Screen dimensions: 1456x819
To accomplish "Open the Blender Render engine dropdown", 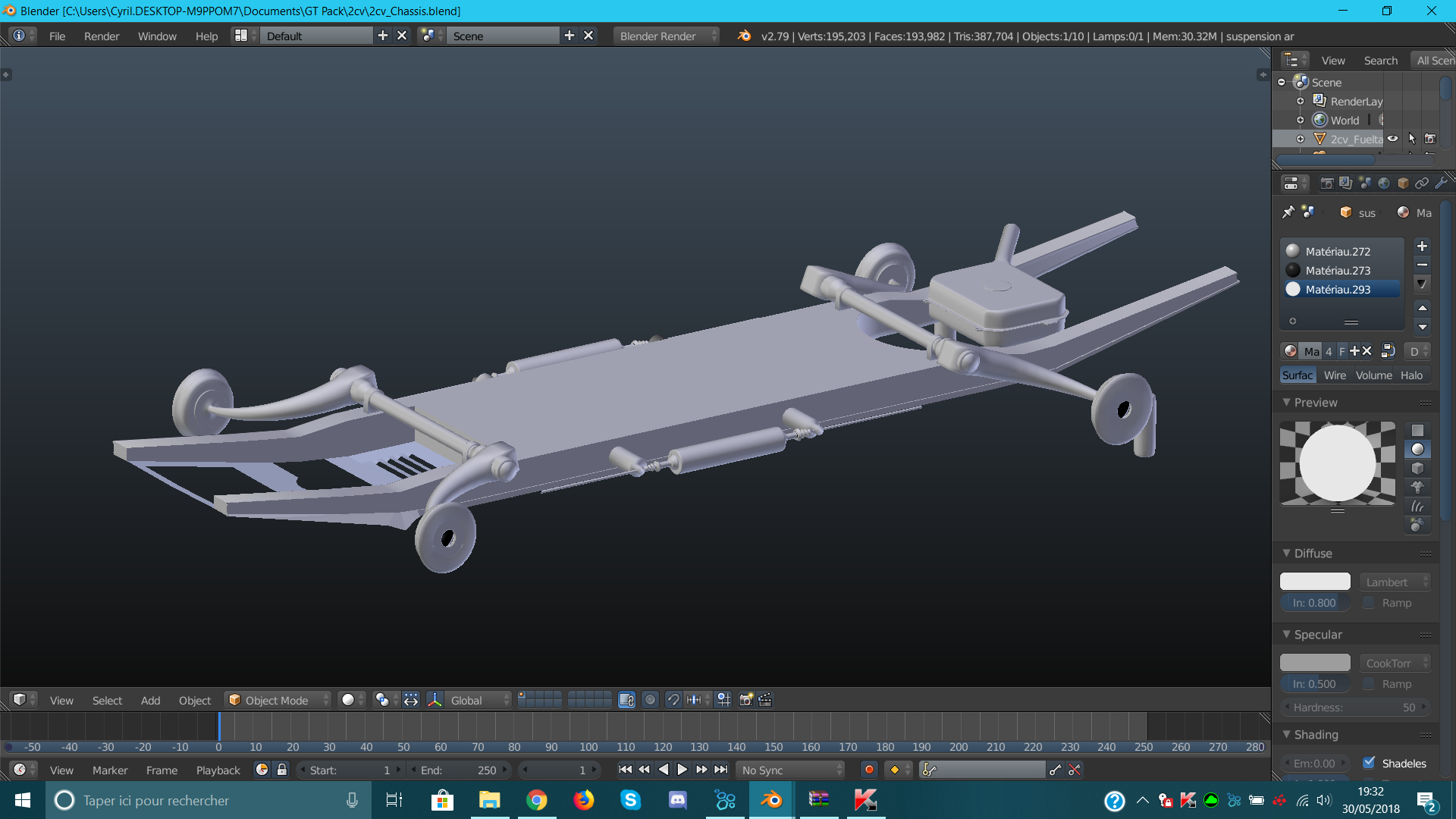I will coord(666,36).
